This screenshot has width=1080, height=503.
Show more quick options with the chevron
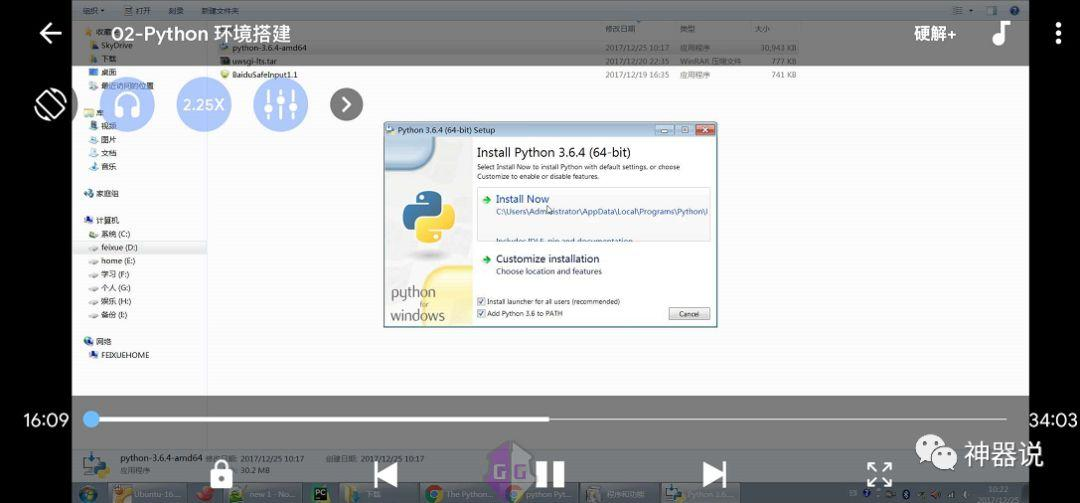[x=346, y=105]
